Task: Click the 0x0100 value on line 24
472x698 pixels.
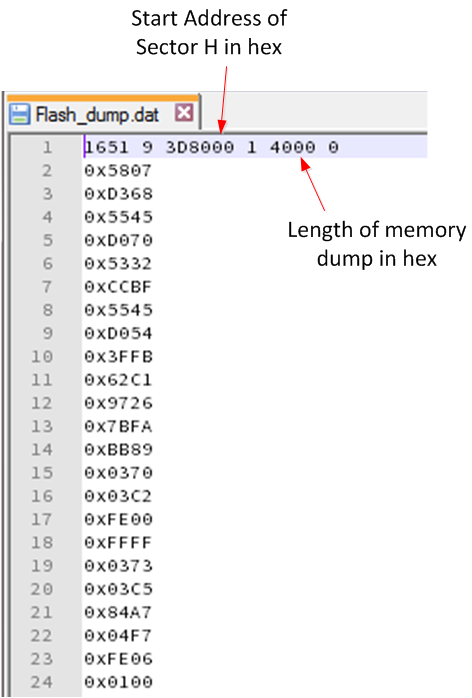Action: (x=118, y=682)
